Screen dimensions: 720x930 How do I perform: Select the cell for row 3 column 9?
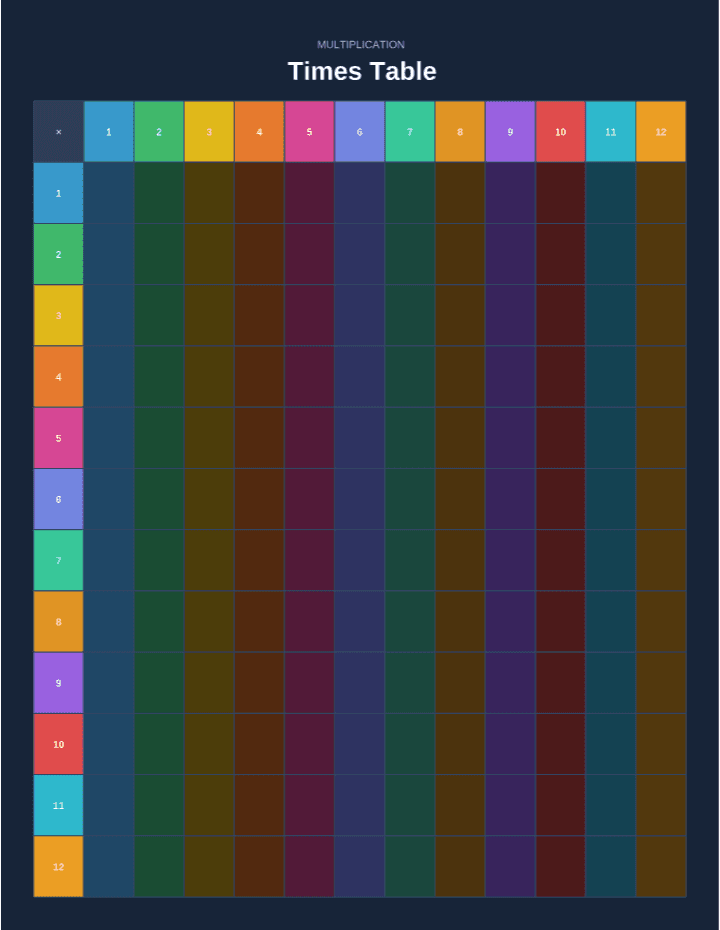coord(510,316)
